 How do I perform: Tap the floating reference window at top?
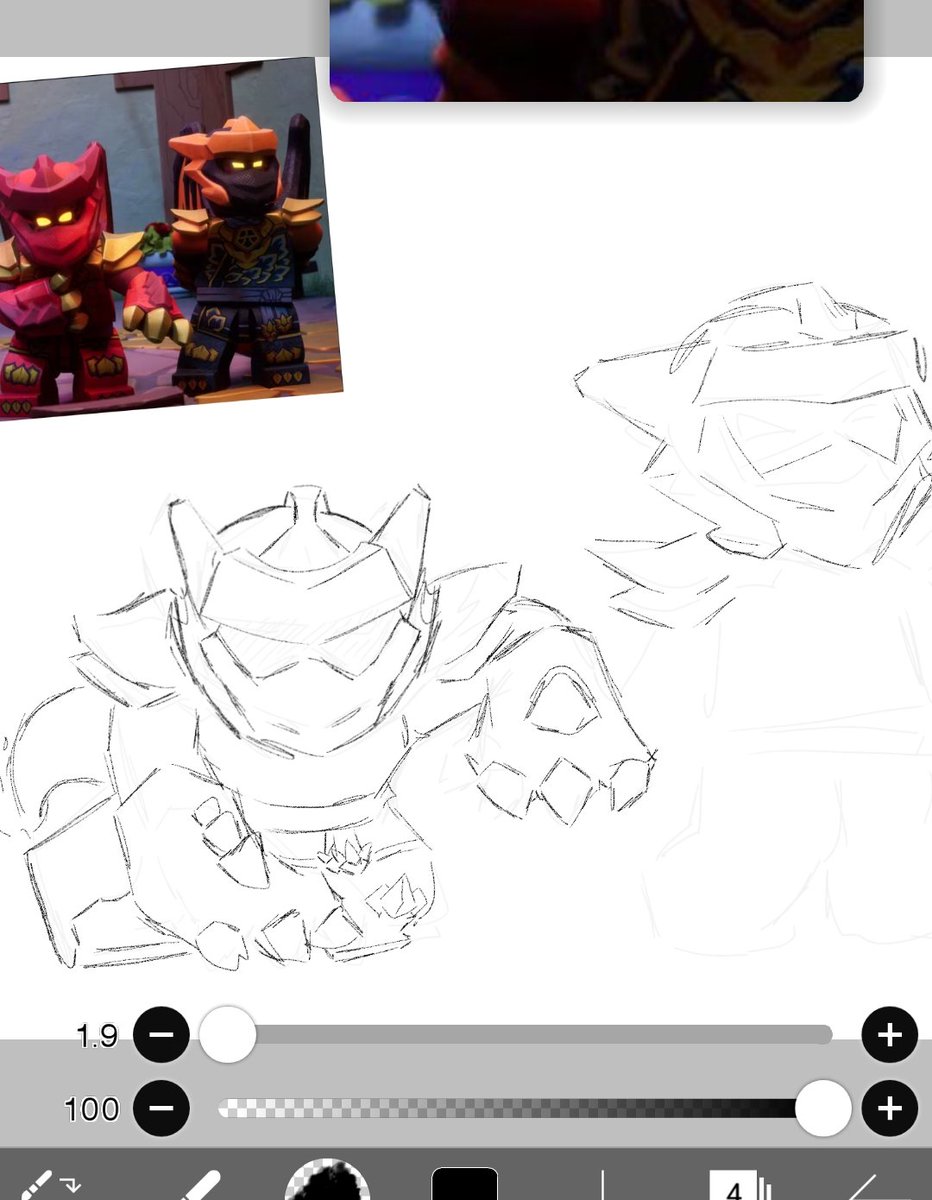click(x=596, y=50)
